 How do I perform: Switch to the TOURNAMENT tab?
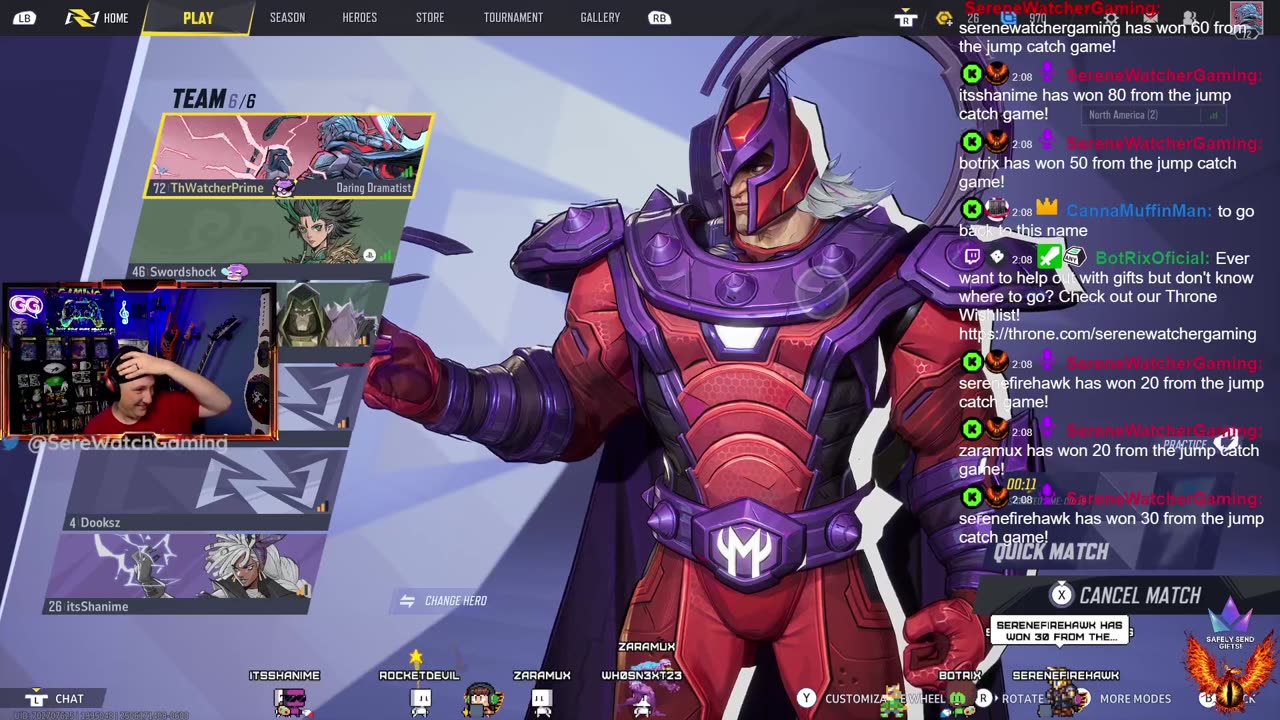[x=513, y=18]
